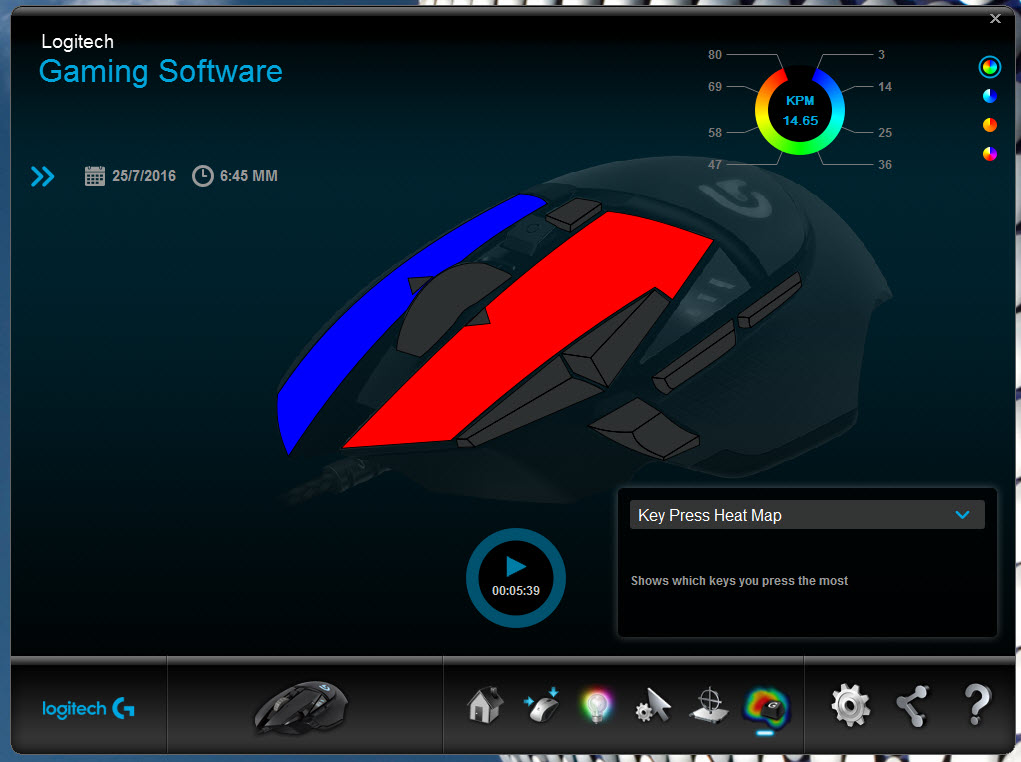This screenshot has width=1021, height=762.
Task: Select the blue-white color scheme circle
Action: click(x=990, y=96)
